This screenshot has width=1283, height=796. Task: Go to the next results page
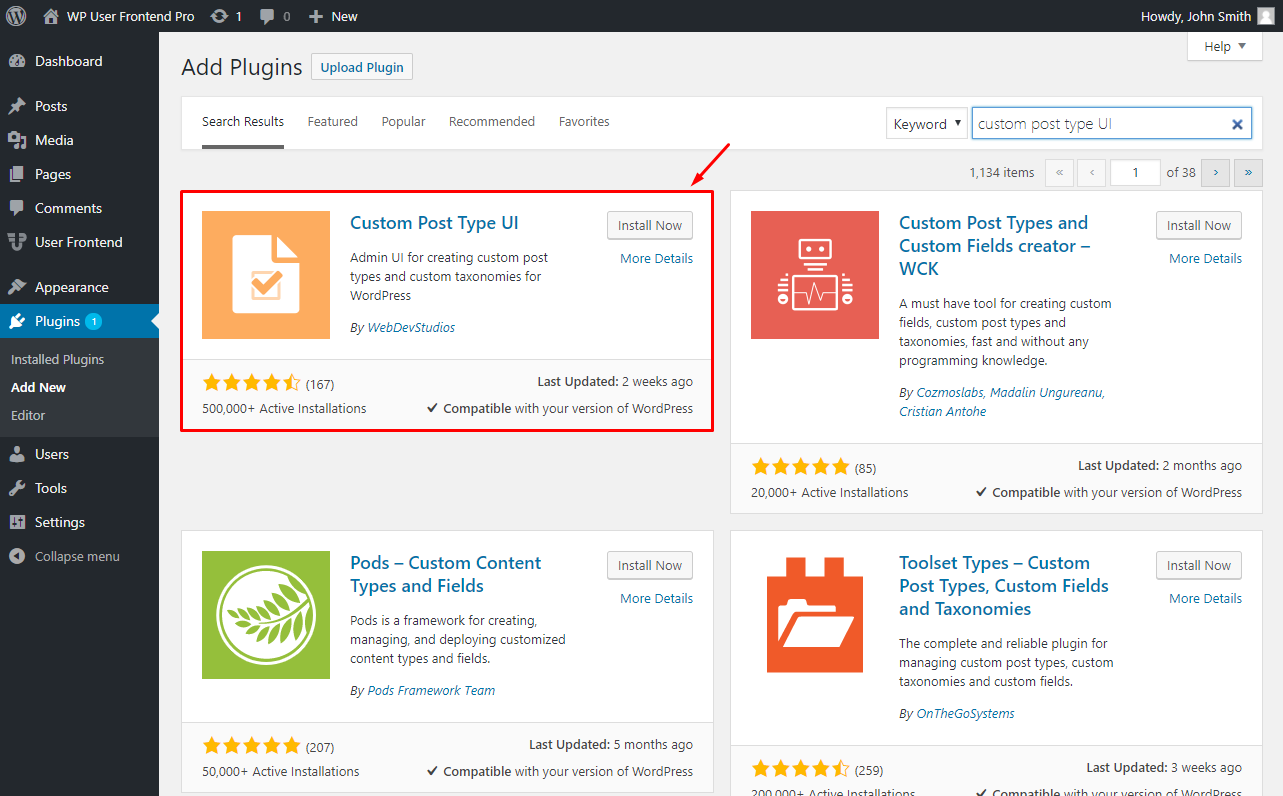[x=1215, y=172]
